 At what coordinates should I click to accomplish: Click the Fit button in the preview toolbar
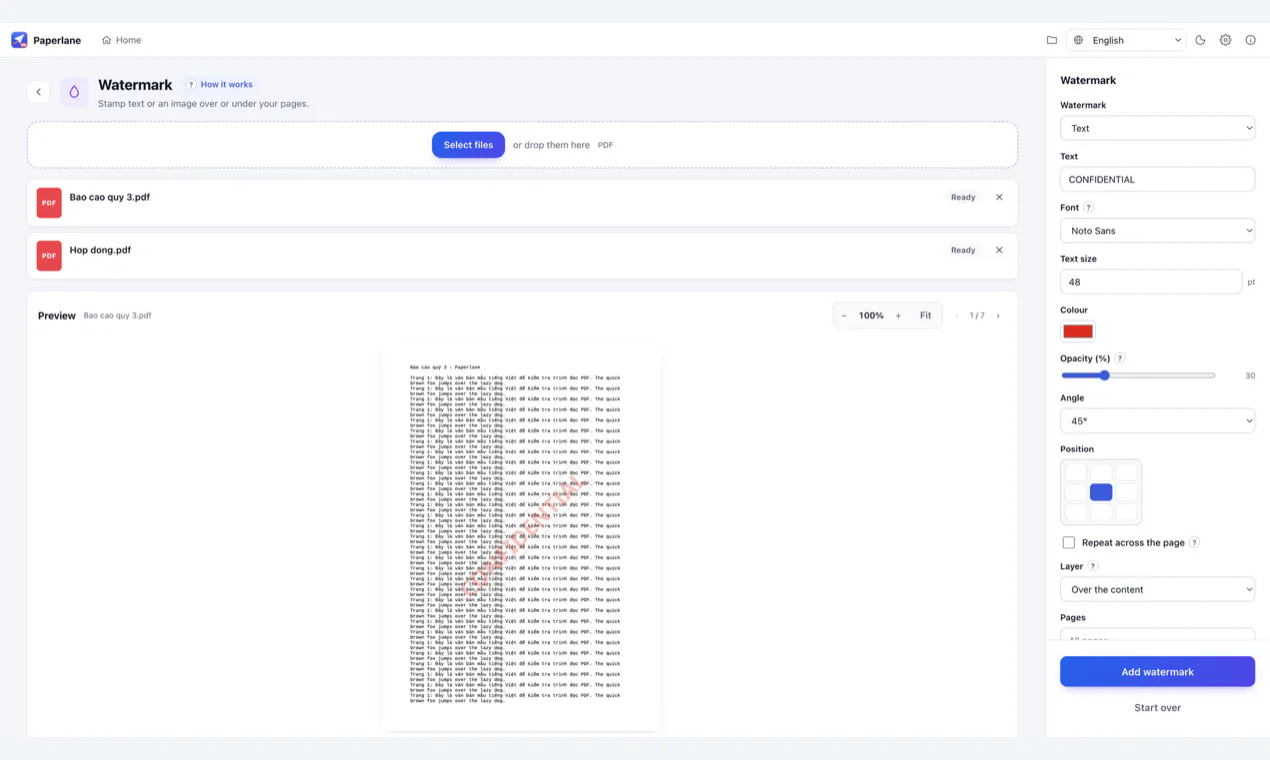(925, 316)
